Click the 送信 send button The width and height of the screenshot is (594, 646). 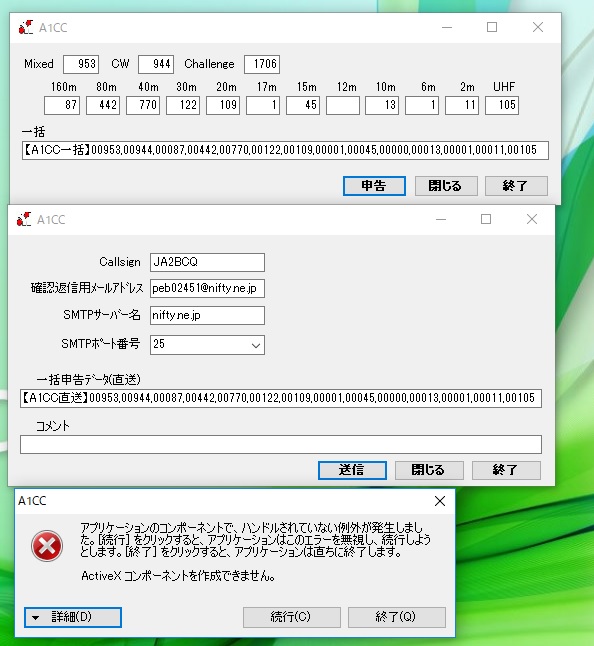pyautogui.click(x=352, y=470)
